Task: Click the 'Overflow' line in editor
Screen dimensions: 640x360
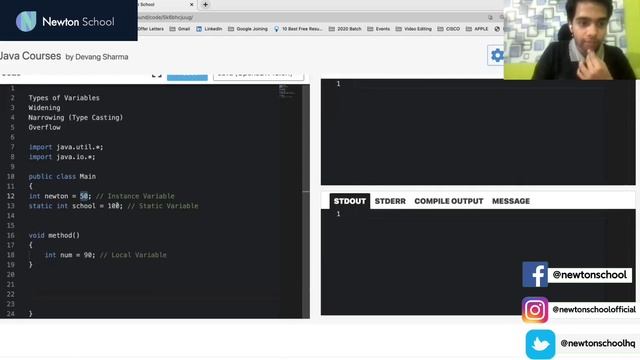Action: click(44, 127)
